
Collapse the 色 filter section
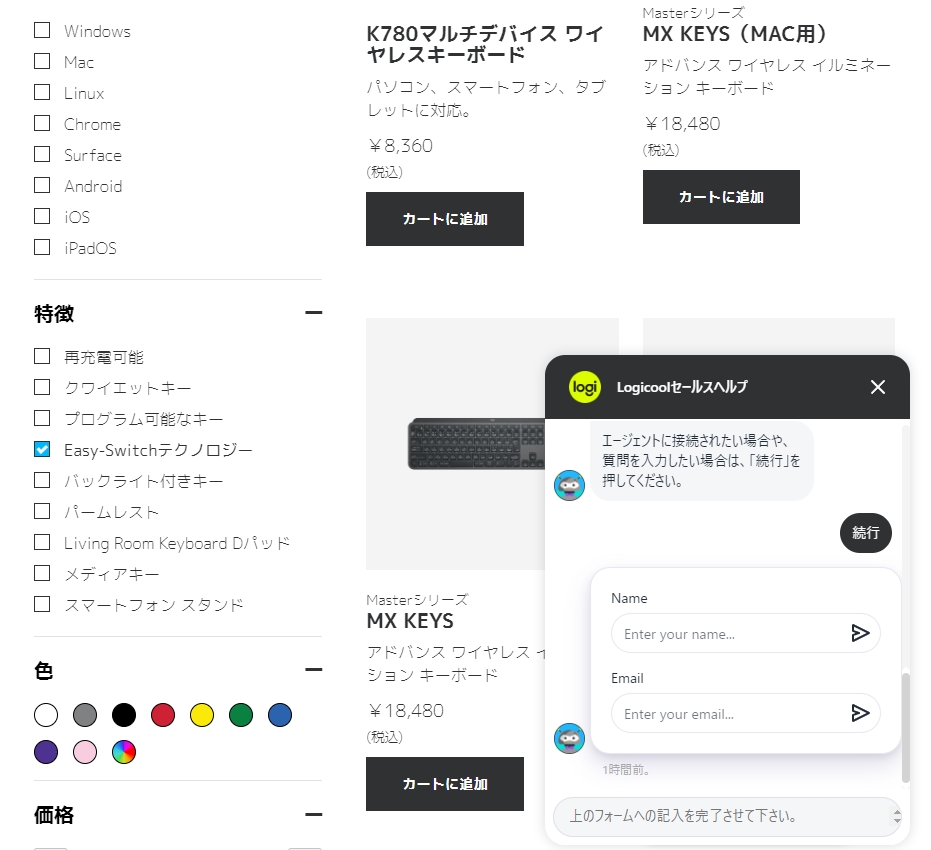click(314, 670)
